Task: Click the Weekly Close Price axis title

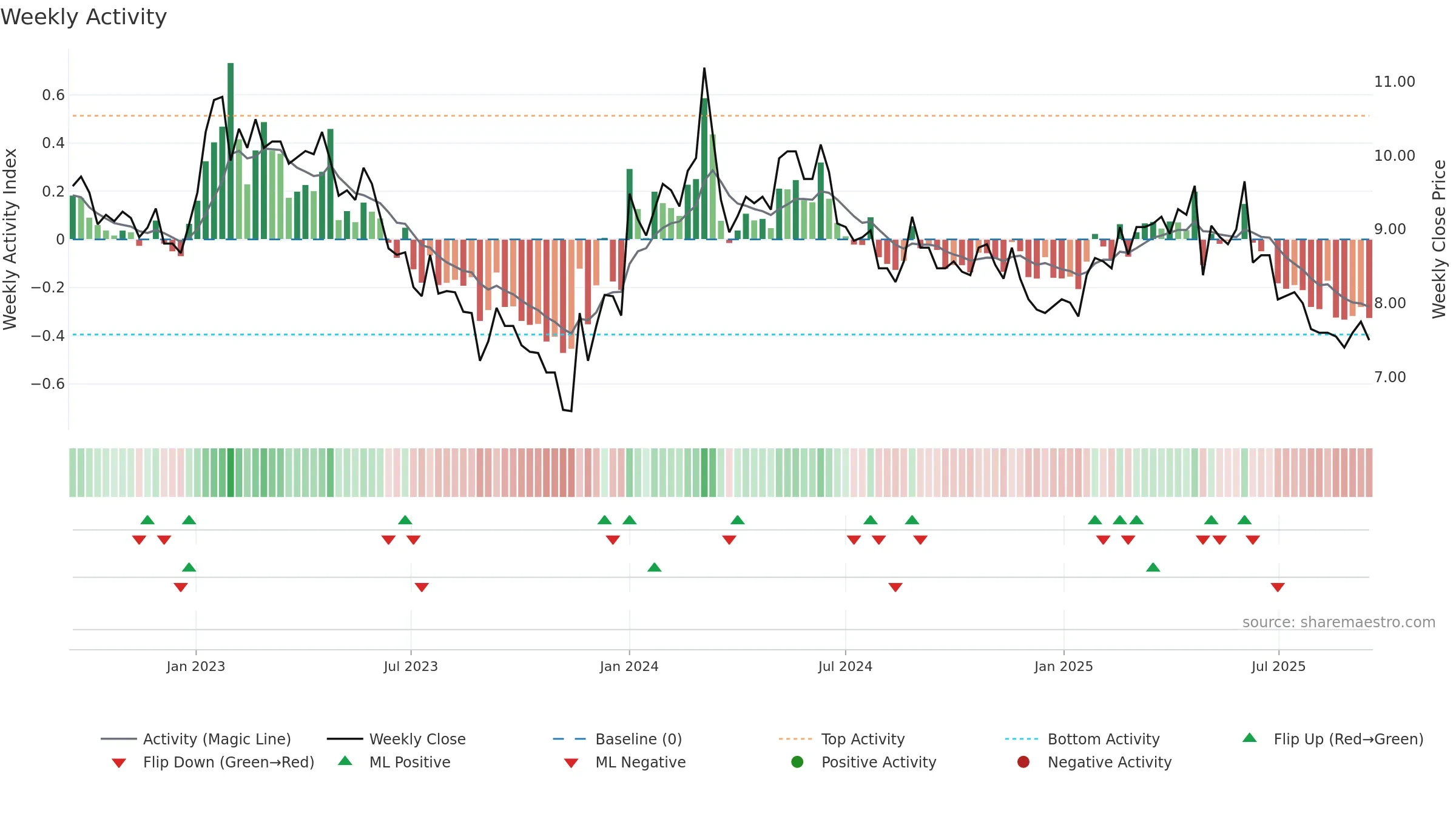Action: [1439, 239]
